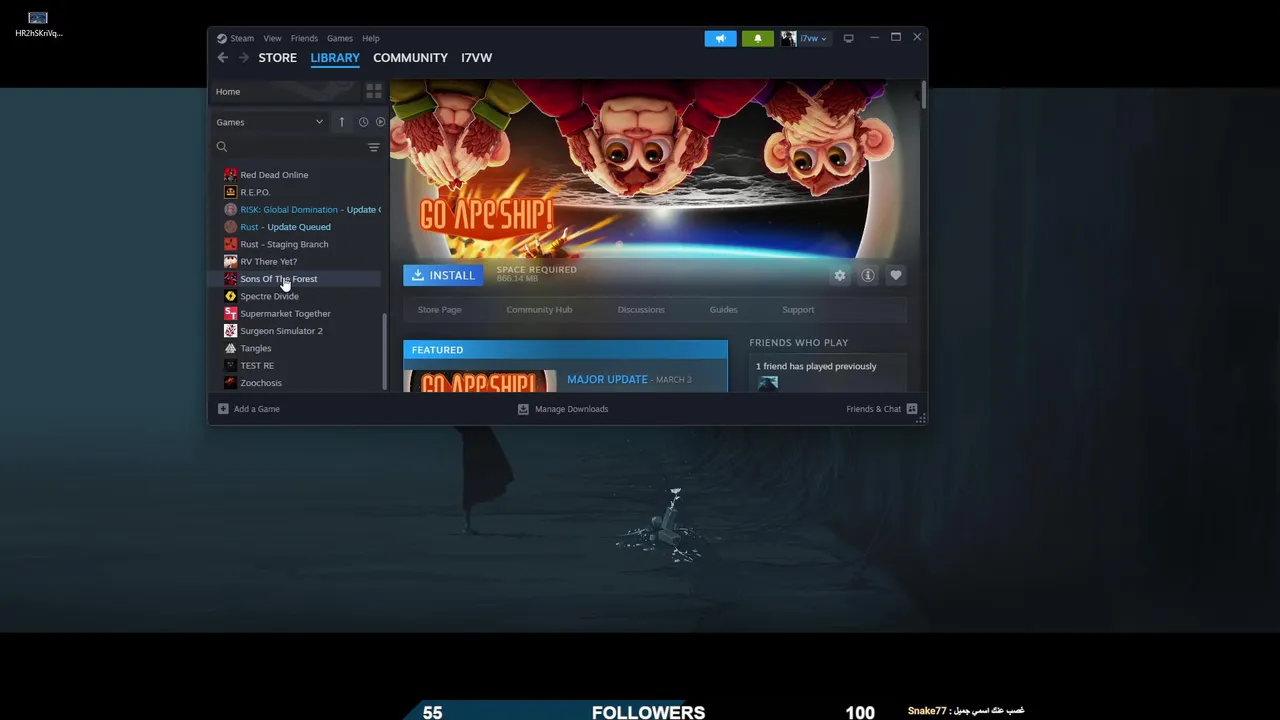Click the games list scrollbar

pos(385,353)
